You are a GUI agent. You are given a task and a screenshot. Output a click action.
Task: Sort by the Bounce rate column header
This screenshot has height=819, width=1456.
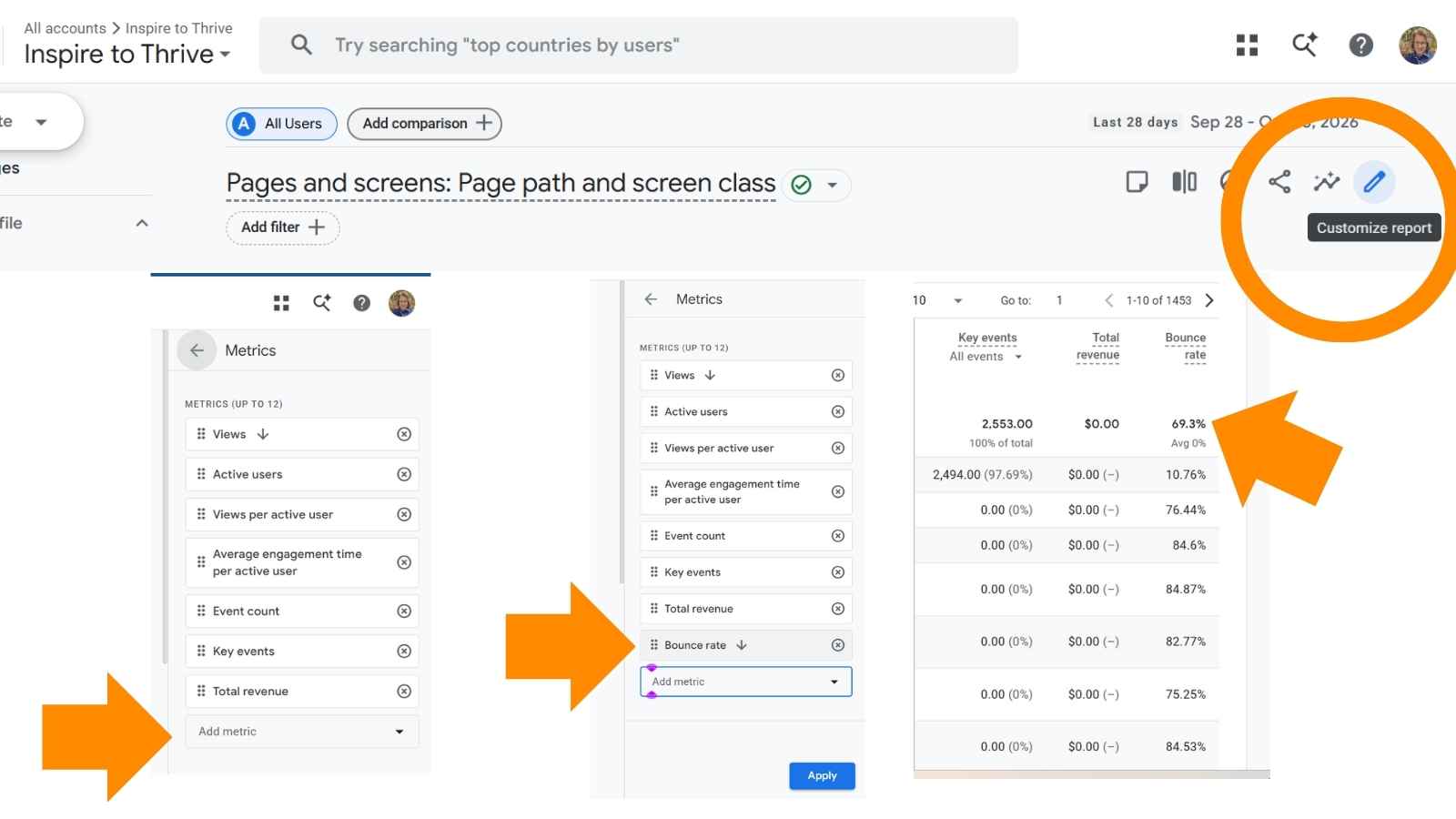tap(1186, 346)
